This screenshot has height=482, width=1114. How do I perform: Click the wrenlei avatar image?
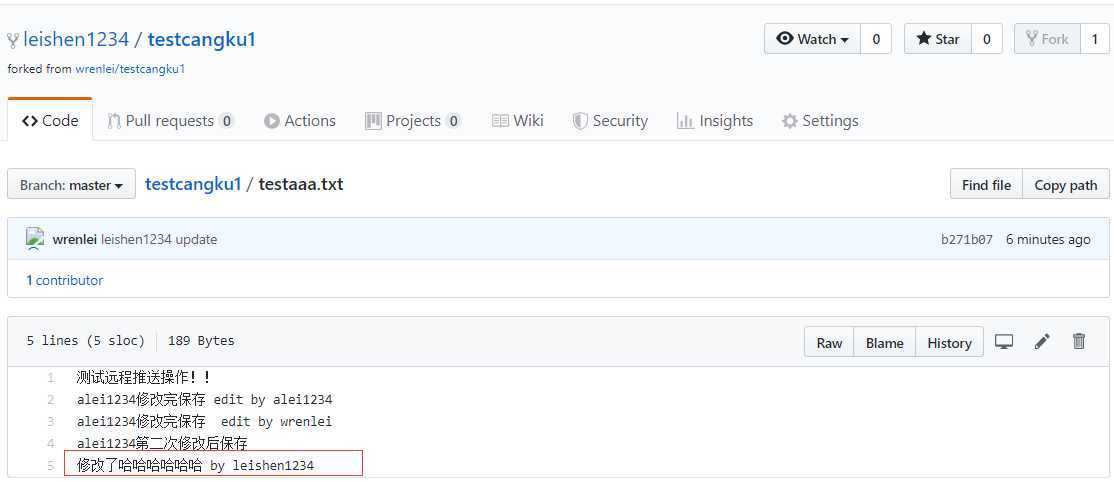[34, 239]
